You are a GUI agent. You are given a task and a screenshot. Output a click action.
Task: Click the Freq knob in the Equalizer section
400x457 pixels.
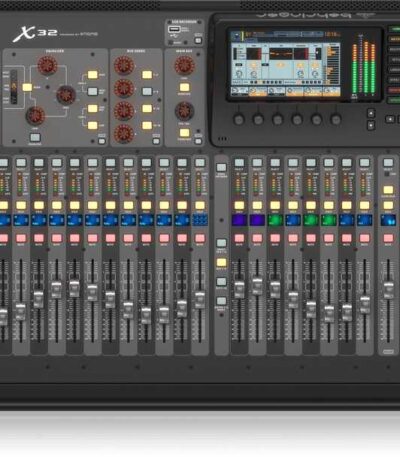pos(66,95)
